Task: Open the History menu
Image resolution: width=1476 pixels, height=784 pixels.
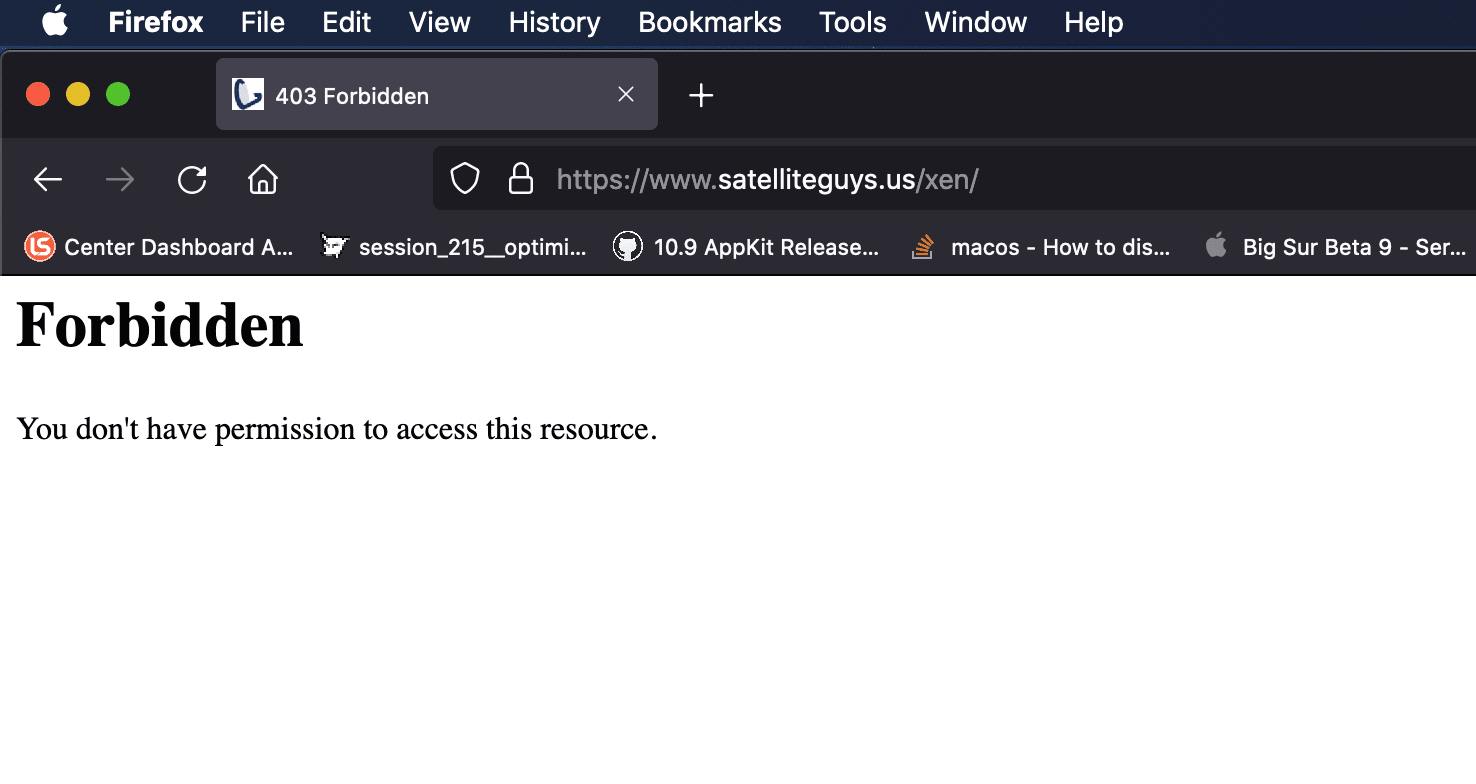Action: coord(554,22)
